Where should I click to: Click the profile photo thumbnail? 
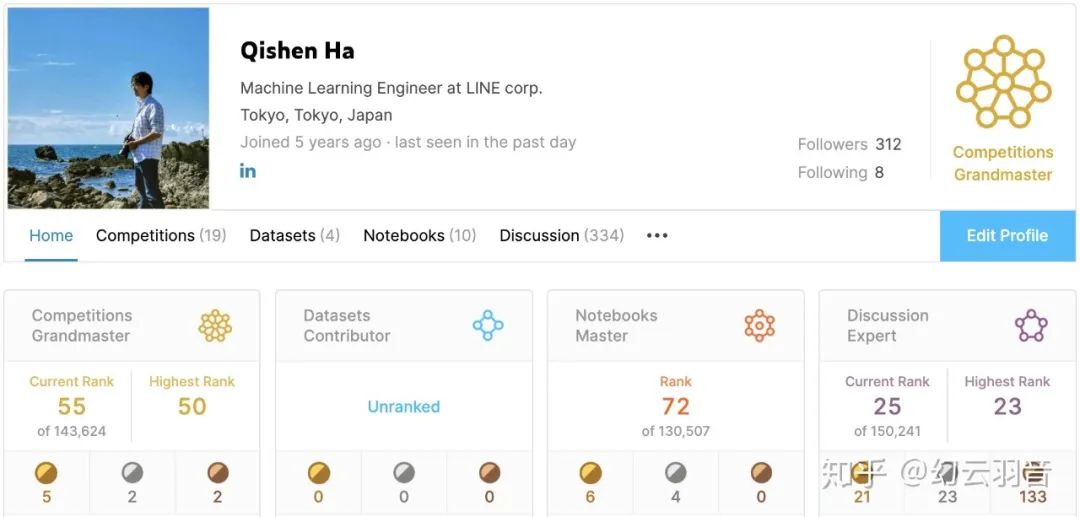pyautogui.click(x=108, y=108)
